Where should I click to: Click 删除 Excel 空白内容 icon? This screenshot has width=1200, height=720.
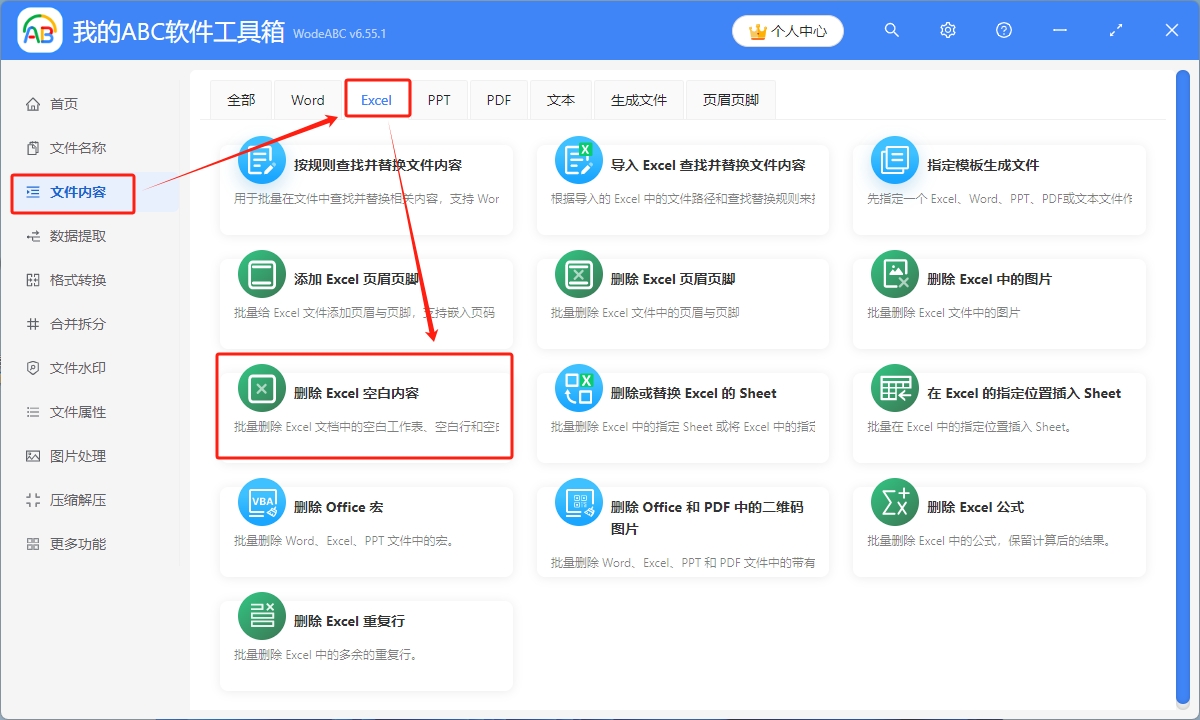(262, 388)
